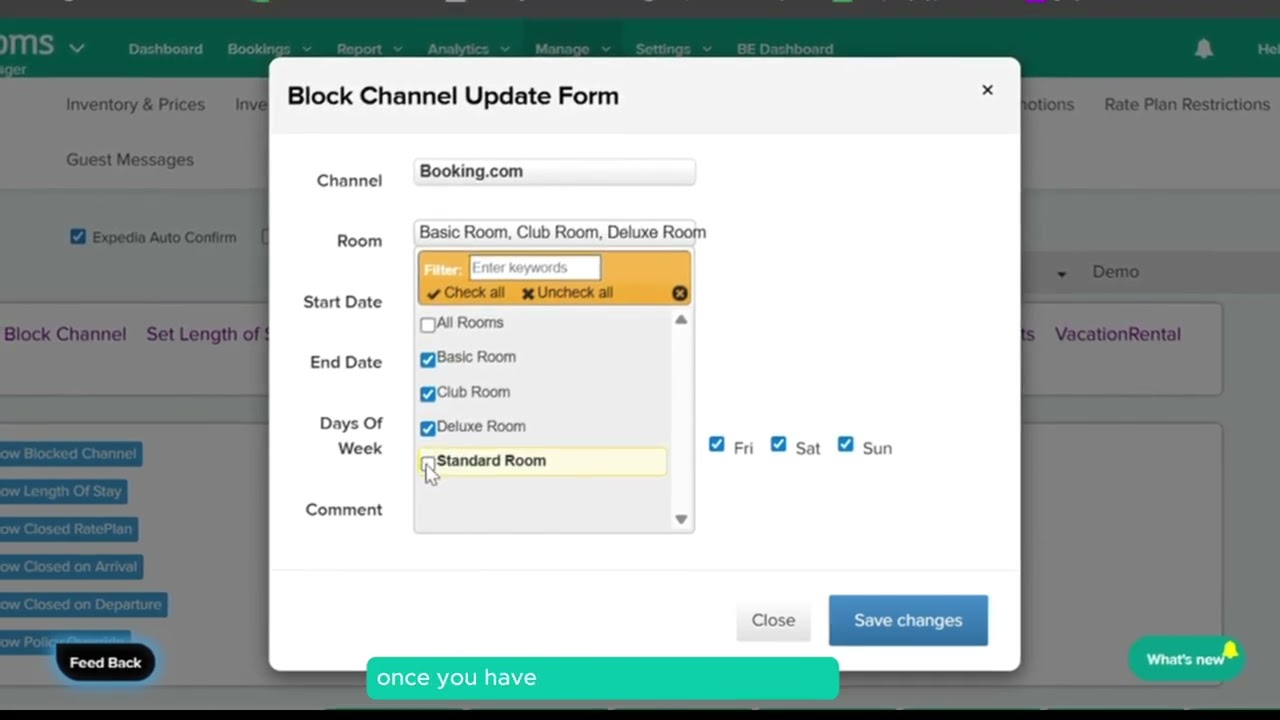Click room list scroll up arrow
1280x720 pixels.
coord(681,320)
